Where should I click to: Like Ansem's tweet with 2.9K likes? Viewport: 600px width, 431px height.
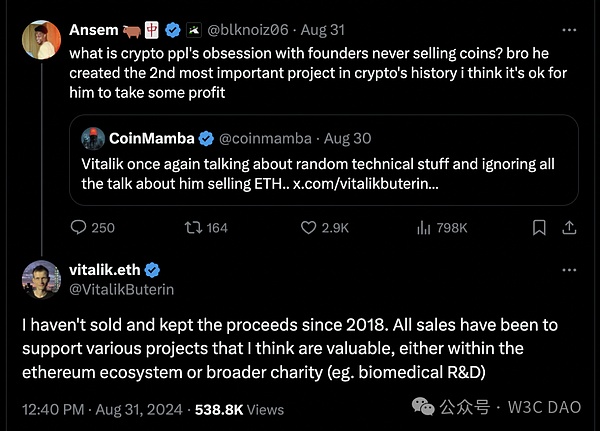319,228
